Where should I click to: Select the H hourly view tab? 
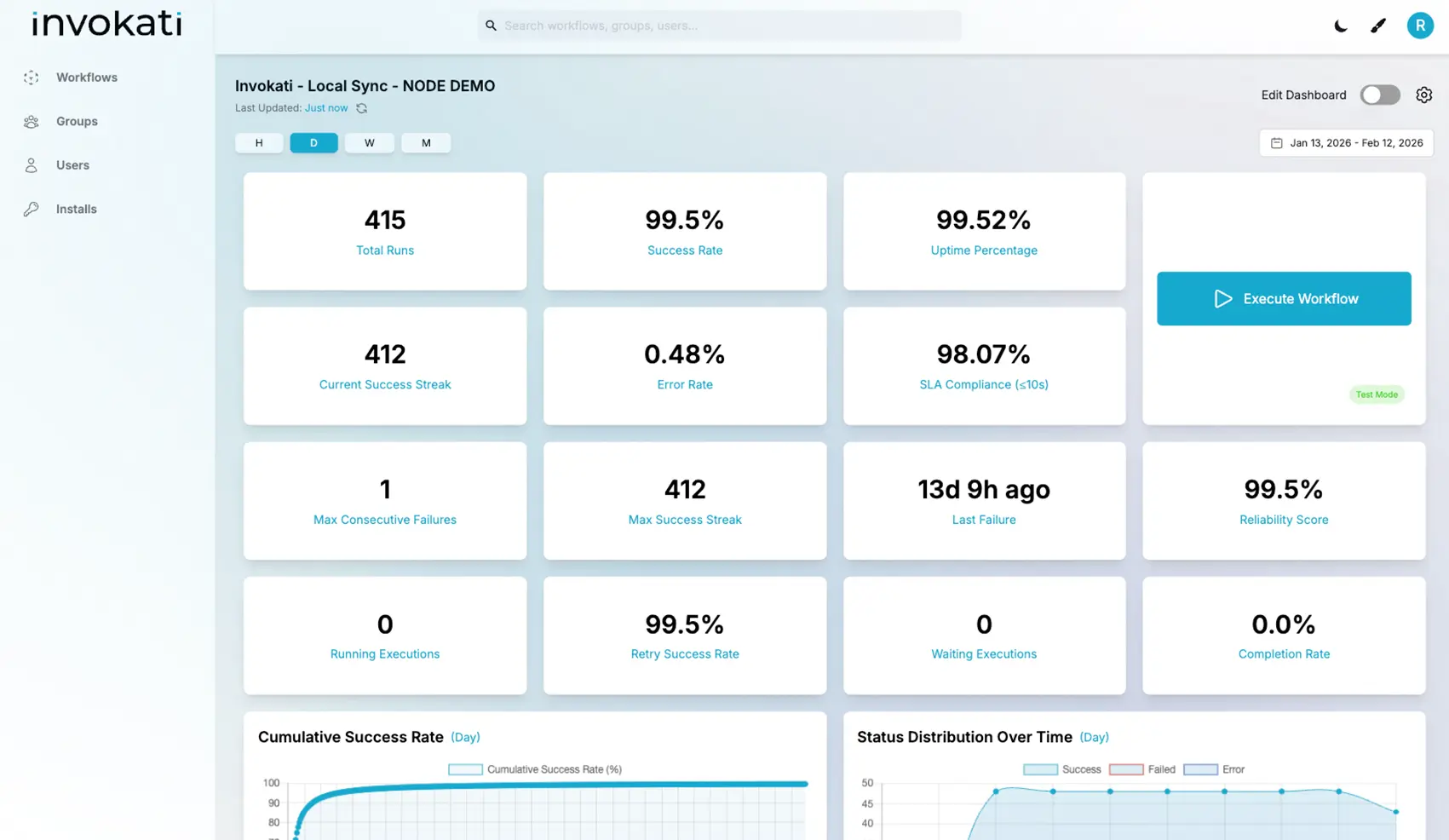point(259,142)
